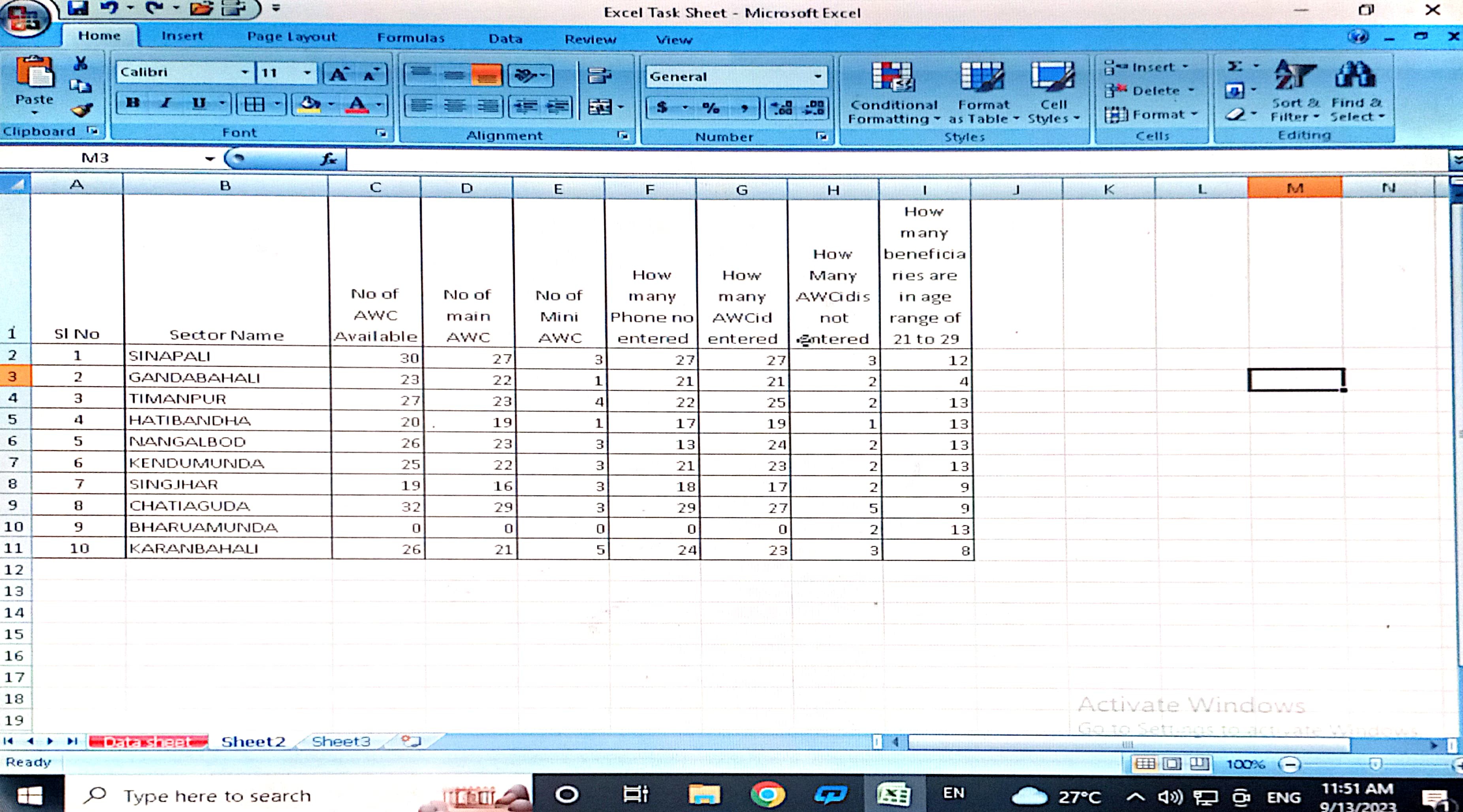Toggle Bold formatting
The width and height of the screenshot is (1463, 812).
click(133, 103)
